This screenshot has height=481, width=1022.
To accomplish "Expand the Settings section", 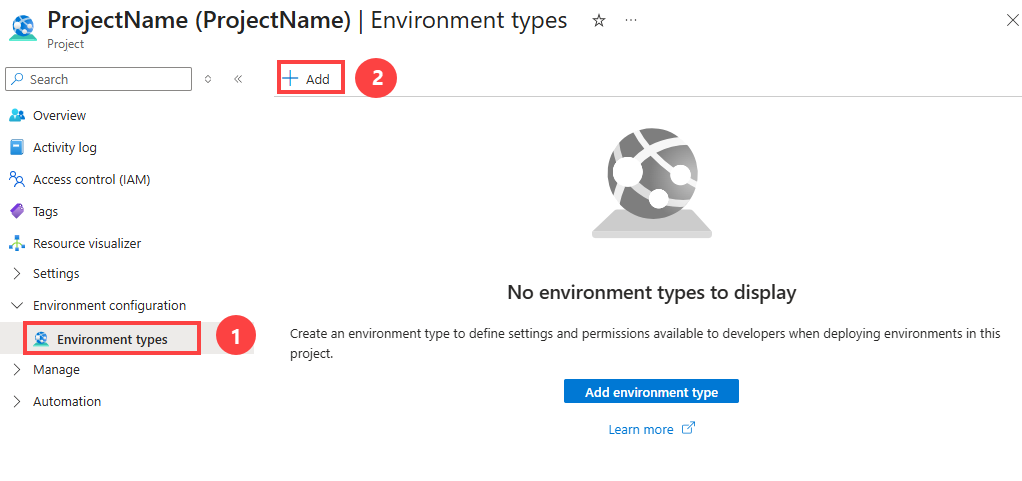I will (16, 273).
